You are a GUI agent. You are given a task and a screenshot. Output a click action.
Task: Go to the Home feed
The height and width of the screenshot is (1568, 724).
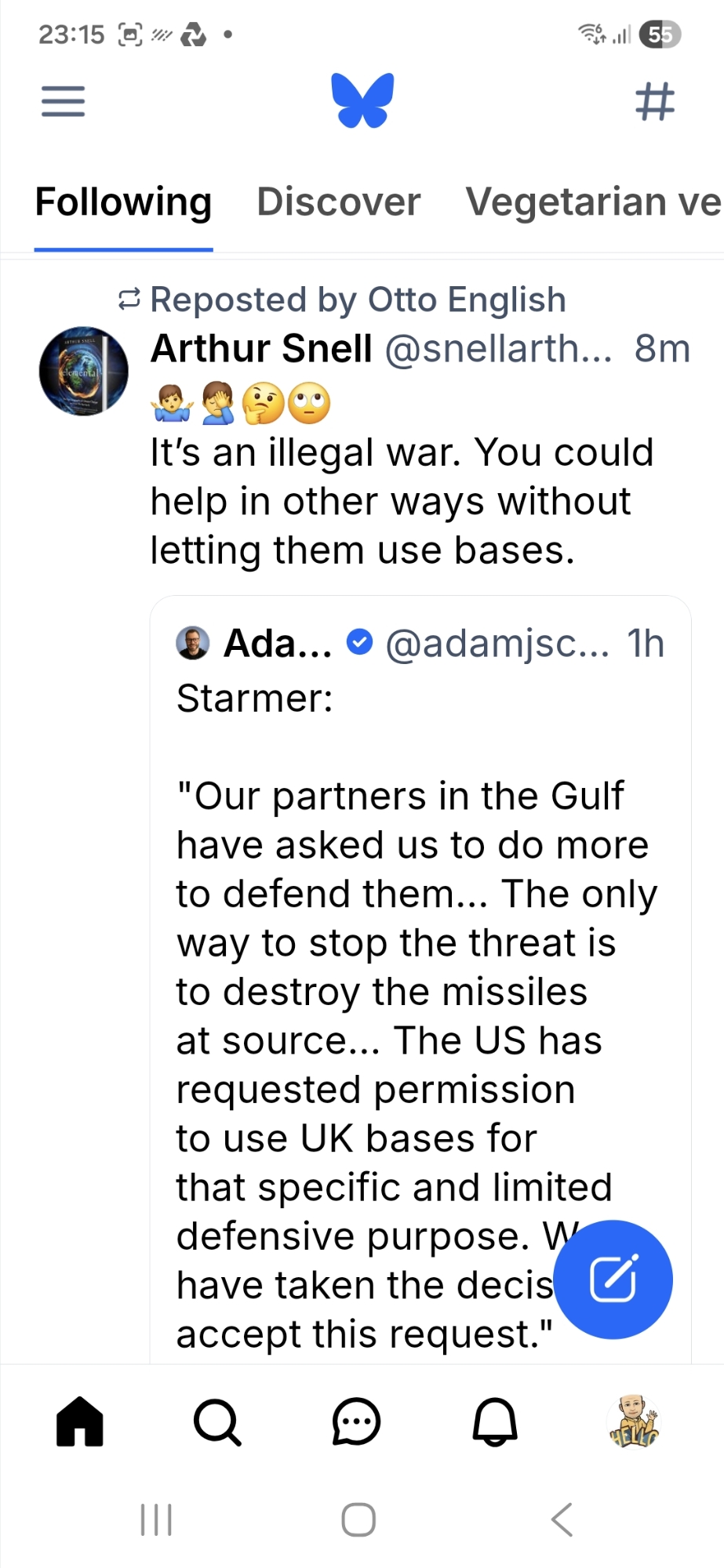tap(80, 1421)
